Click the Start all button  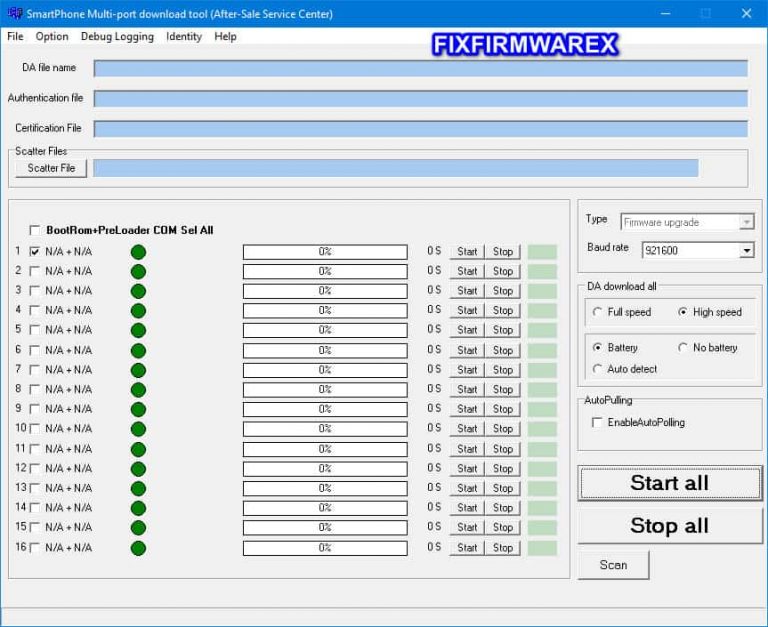pyautogui.click(x=670, y=483)
